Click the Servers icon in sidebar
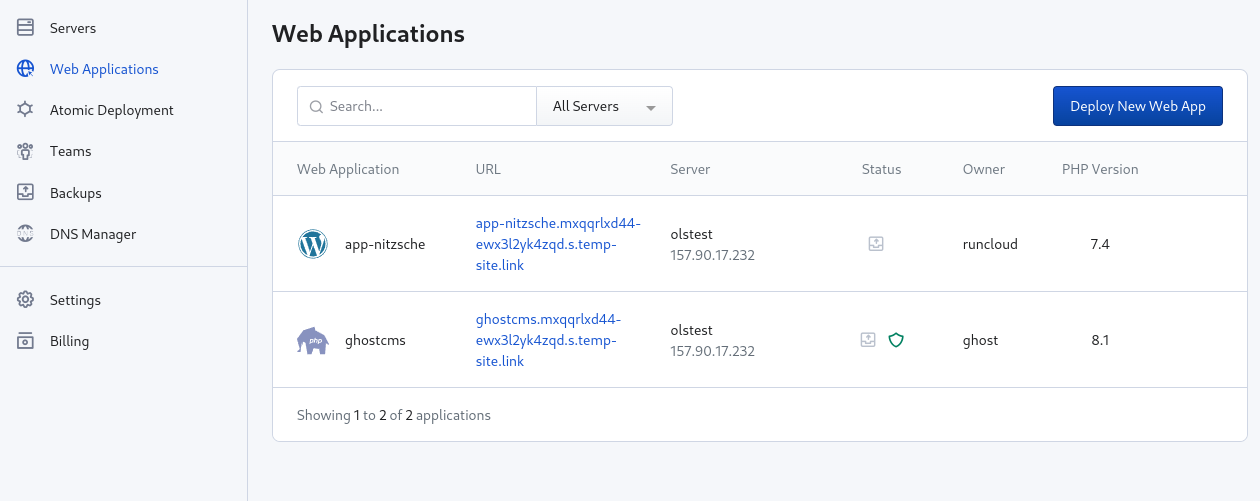The image size is (1260, 501). (26, 28)
